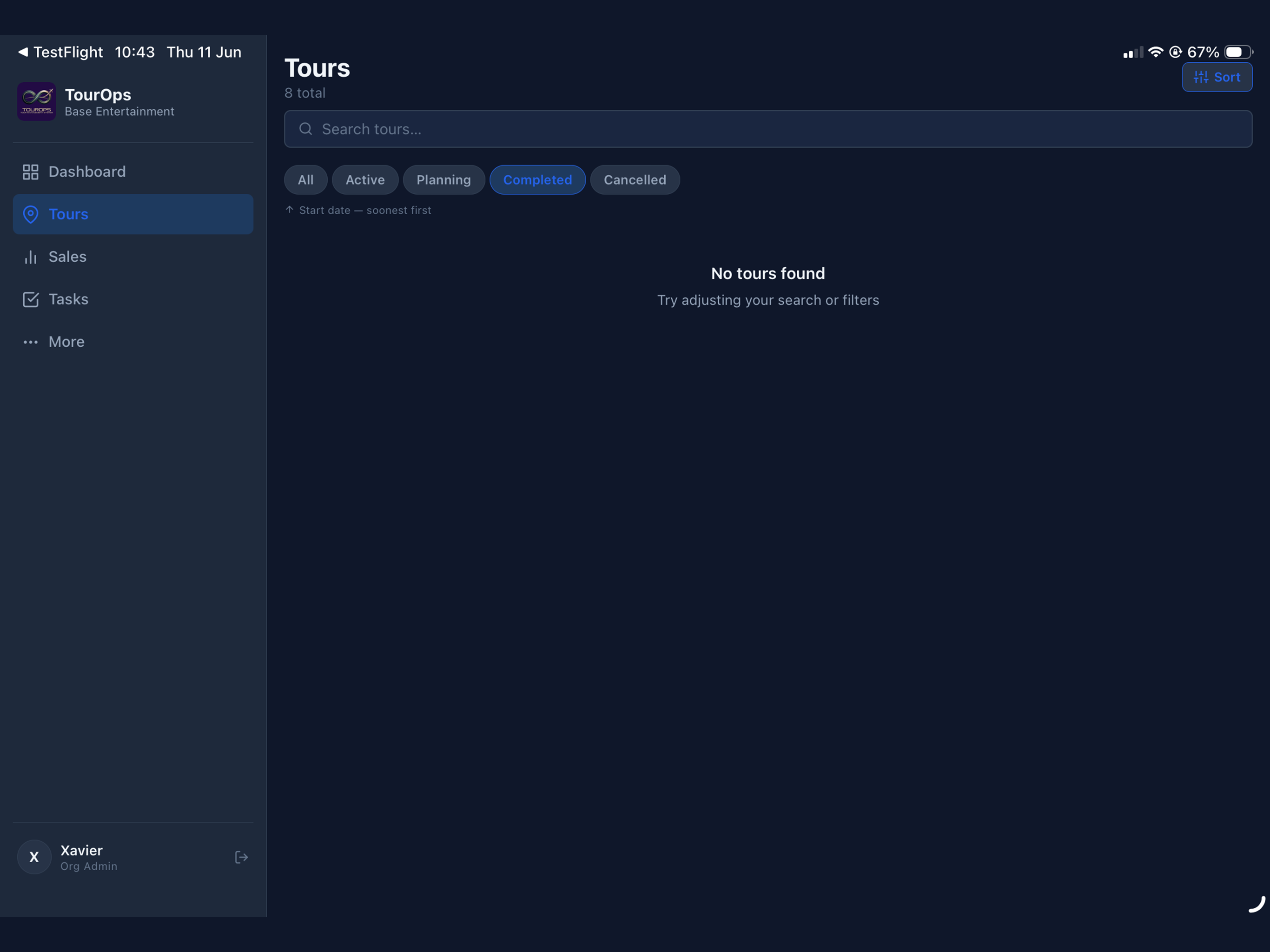Open the Tasks checkbox icon
1270x952 pixels.
30,299
